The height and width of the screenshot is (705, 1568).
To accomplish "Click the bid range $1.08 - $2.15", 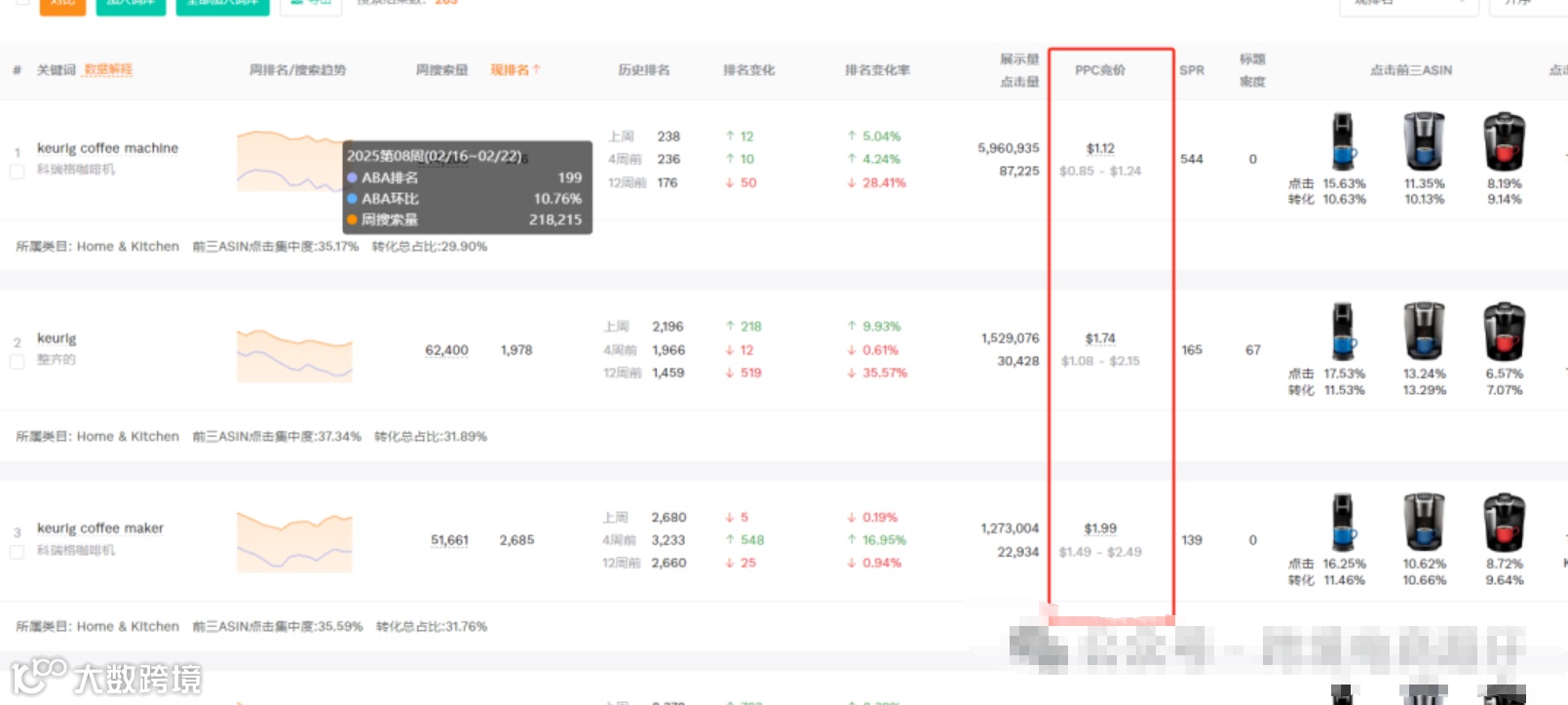I will pos(1100,361).
